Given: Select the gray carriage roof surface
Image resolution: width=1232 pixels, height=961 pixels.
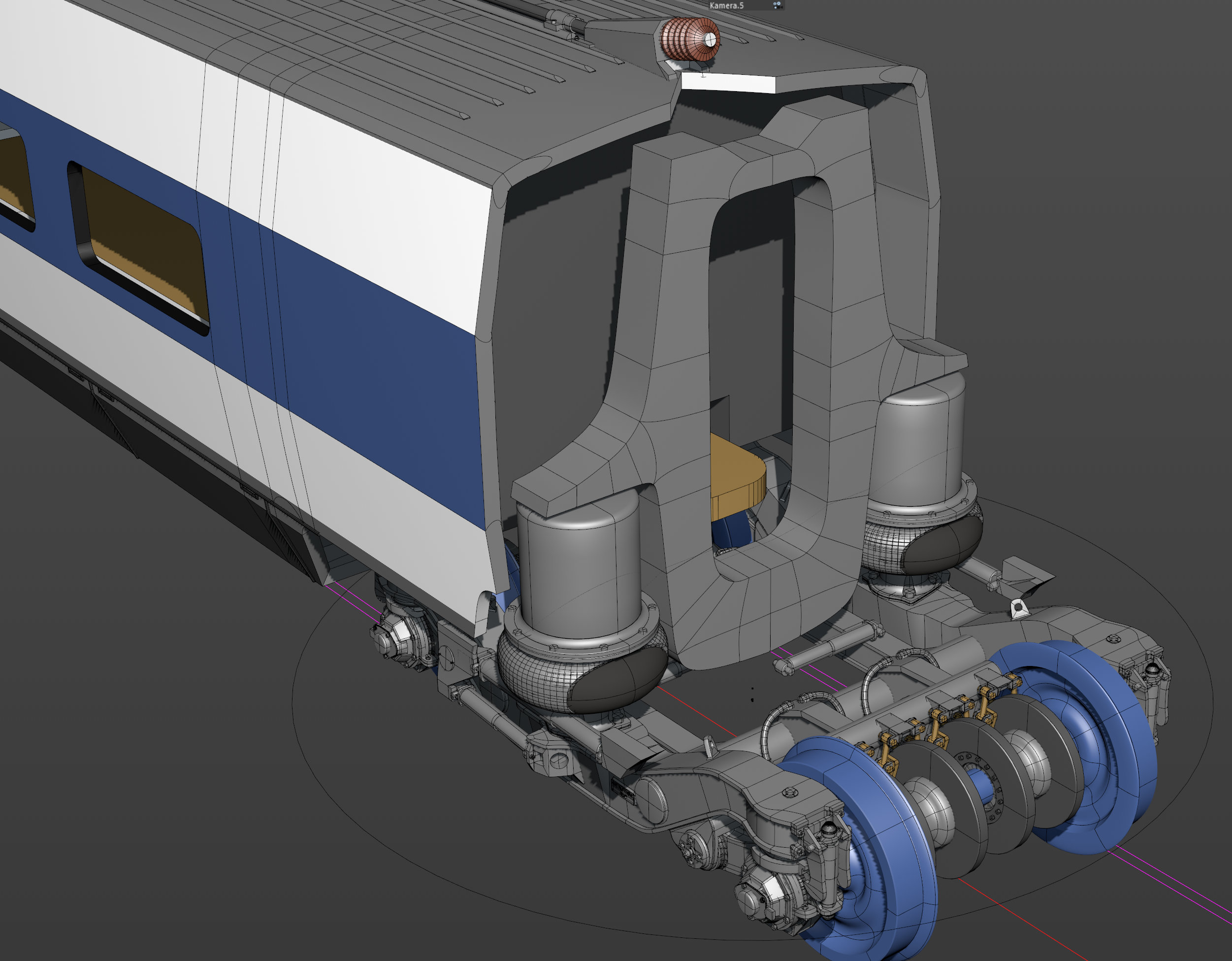Looking at the screenshot, I should tap(395, 62).
